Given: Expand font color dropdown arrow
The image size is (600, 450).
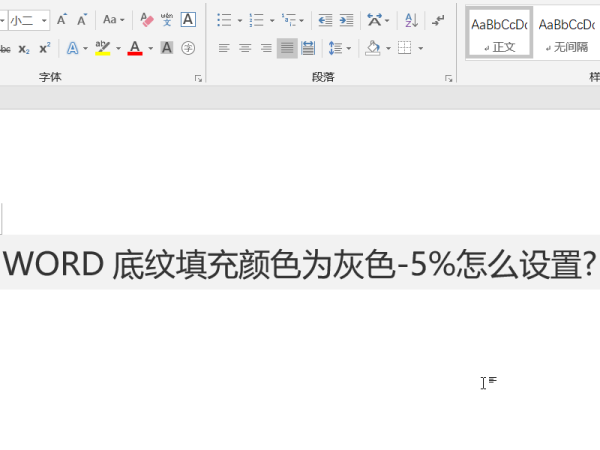Looking at the screenshot, I should (x=151, y=49).
